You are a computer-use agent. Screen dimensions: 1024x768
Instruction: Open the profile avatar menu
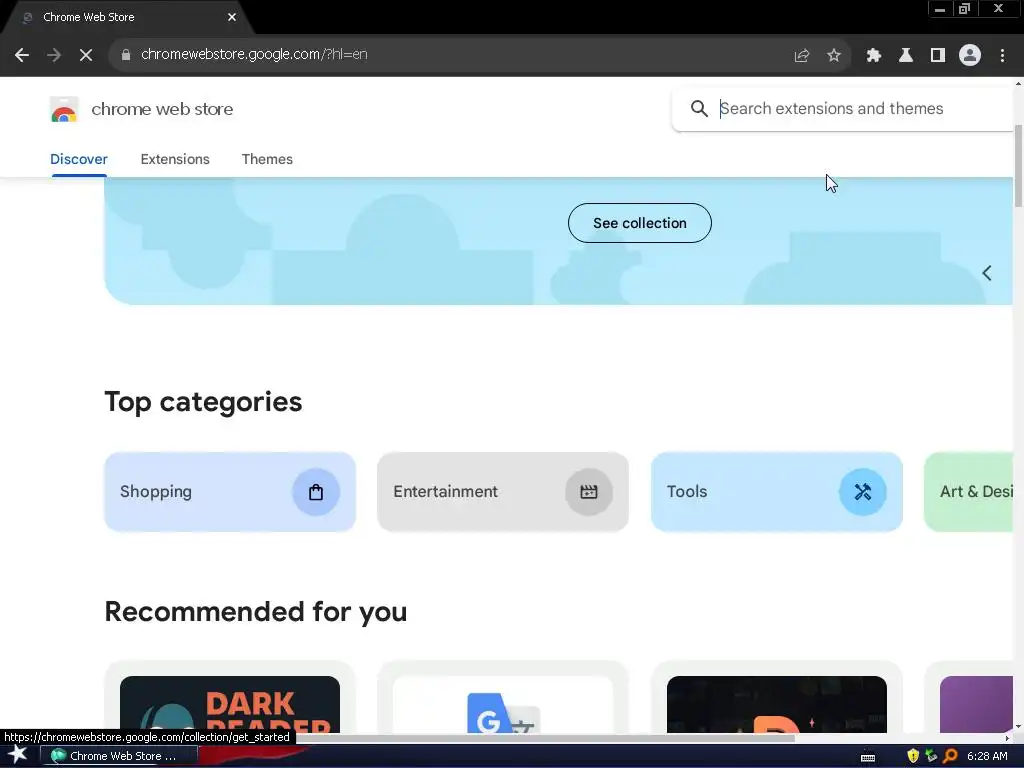(970, 55)
